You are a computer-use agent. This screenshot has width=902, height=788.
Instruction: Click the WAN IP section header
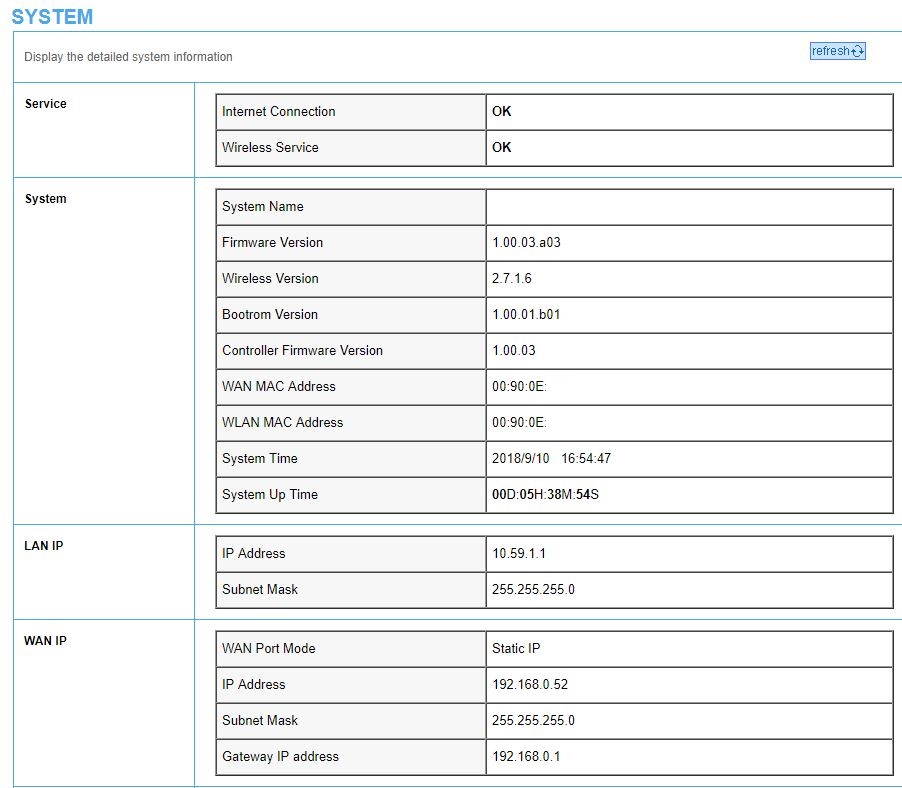pos(45,641)
